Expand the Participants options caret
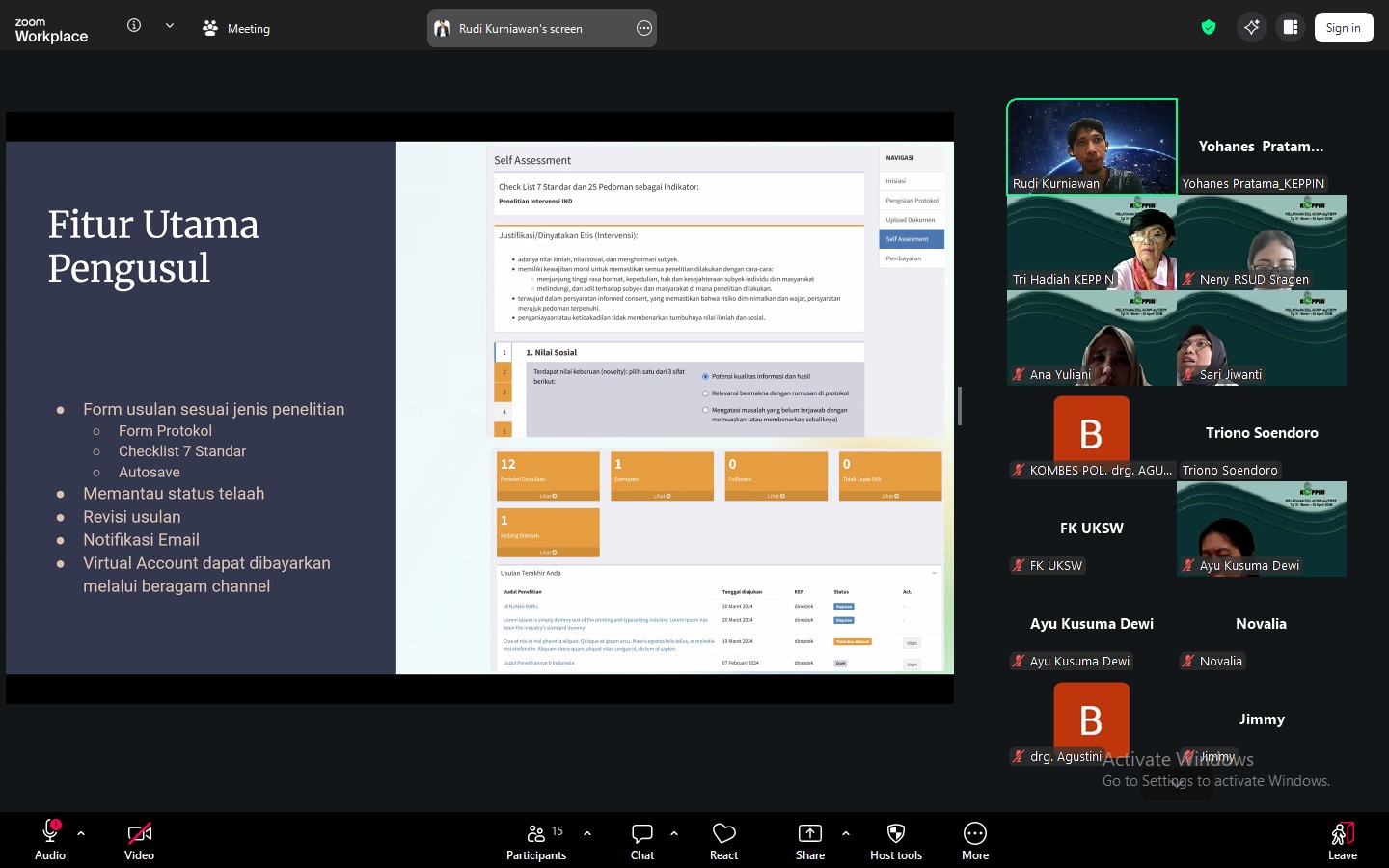The width and height of the screenshot is (1389, 868). pyautogui.click(x=587, y=833)
